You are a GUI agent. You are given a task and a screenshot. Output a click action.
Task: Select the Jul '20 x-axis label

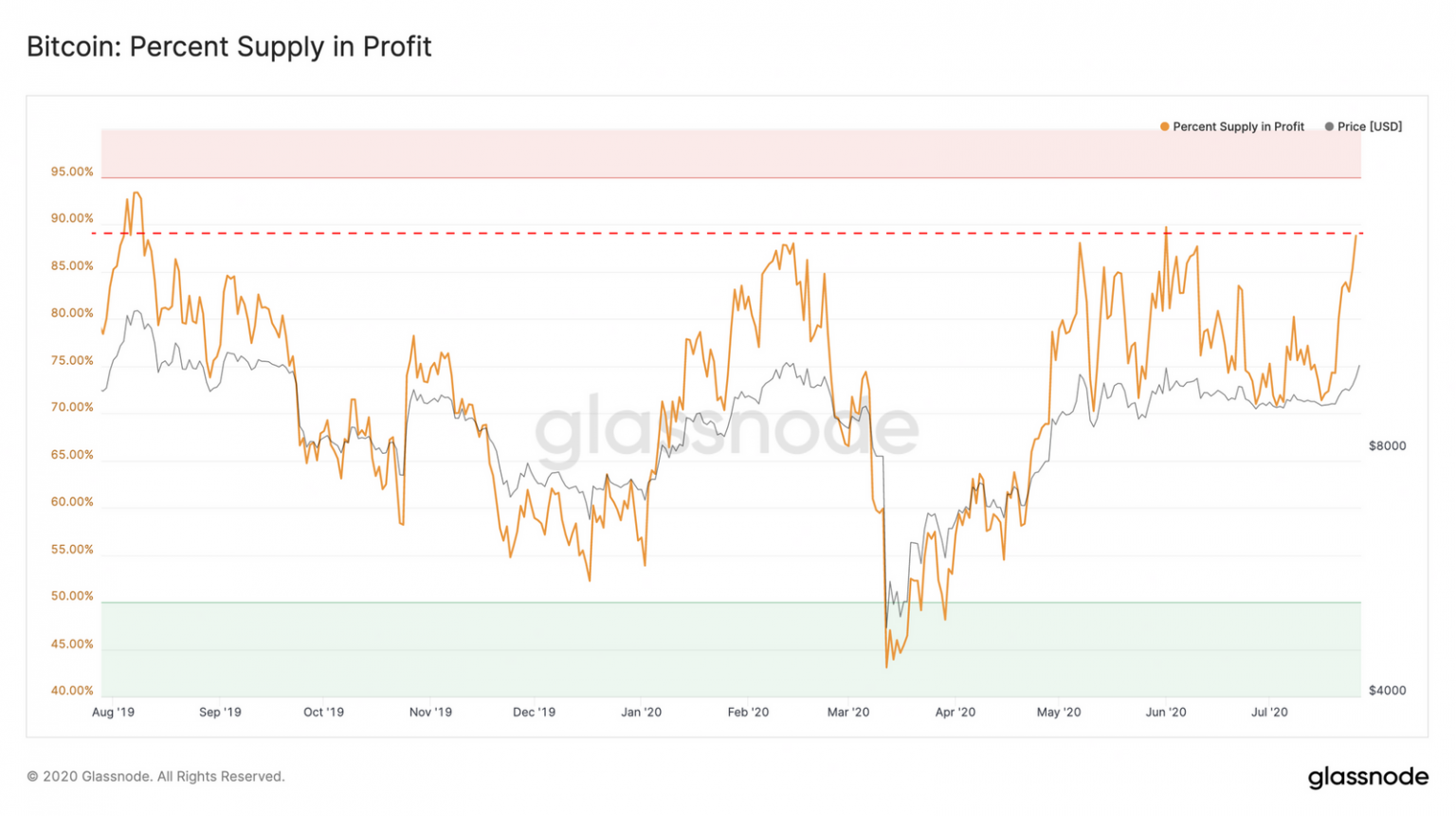[x=1269, y=712]
